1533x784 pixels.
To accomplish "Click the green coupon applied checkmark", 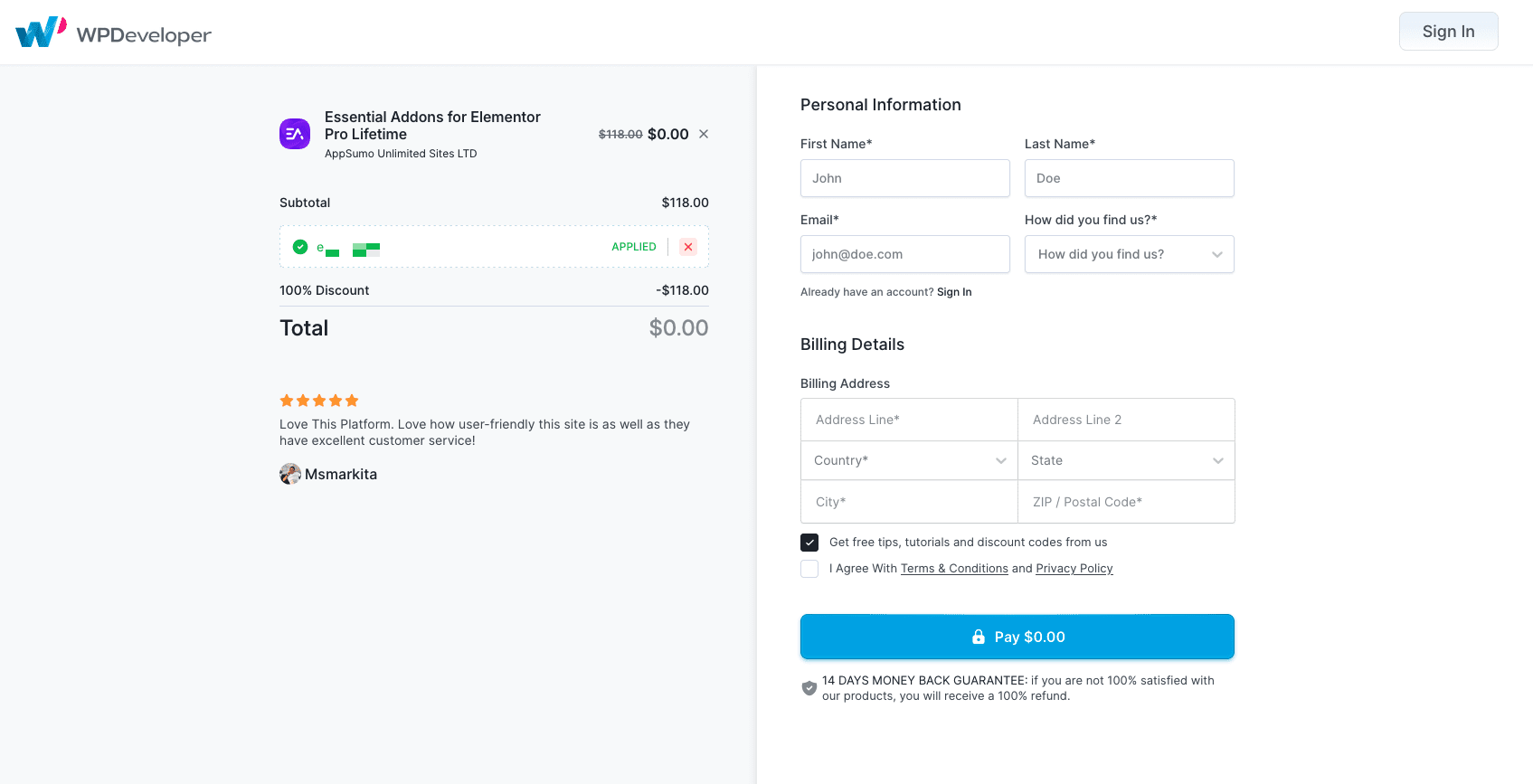I will click(300, 247).
